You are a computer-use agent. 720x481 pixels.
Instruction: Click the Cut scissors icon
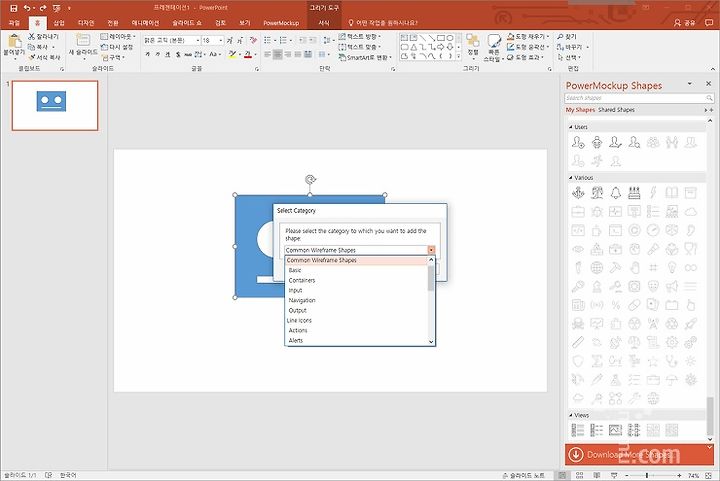pos(31,36)
